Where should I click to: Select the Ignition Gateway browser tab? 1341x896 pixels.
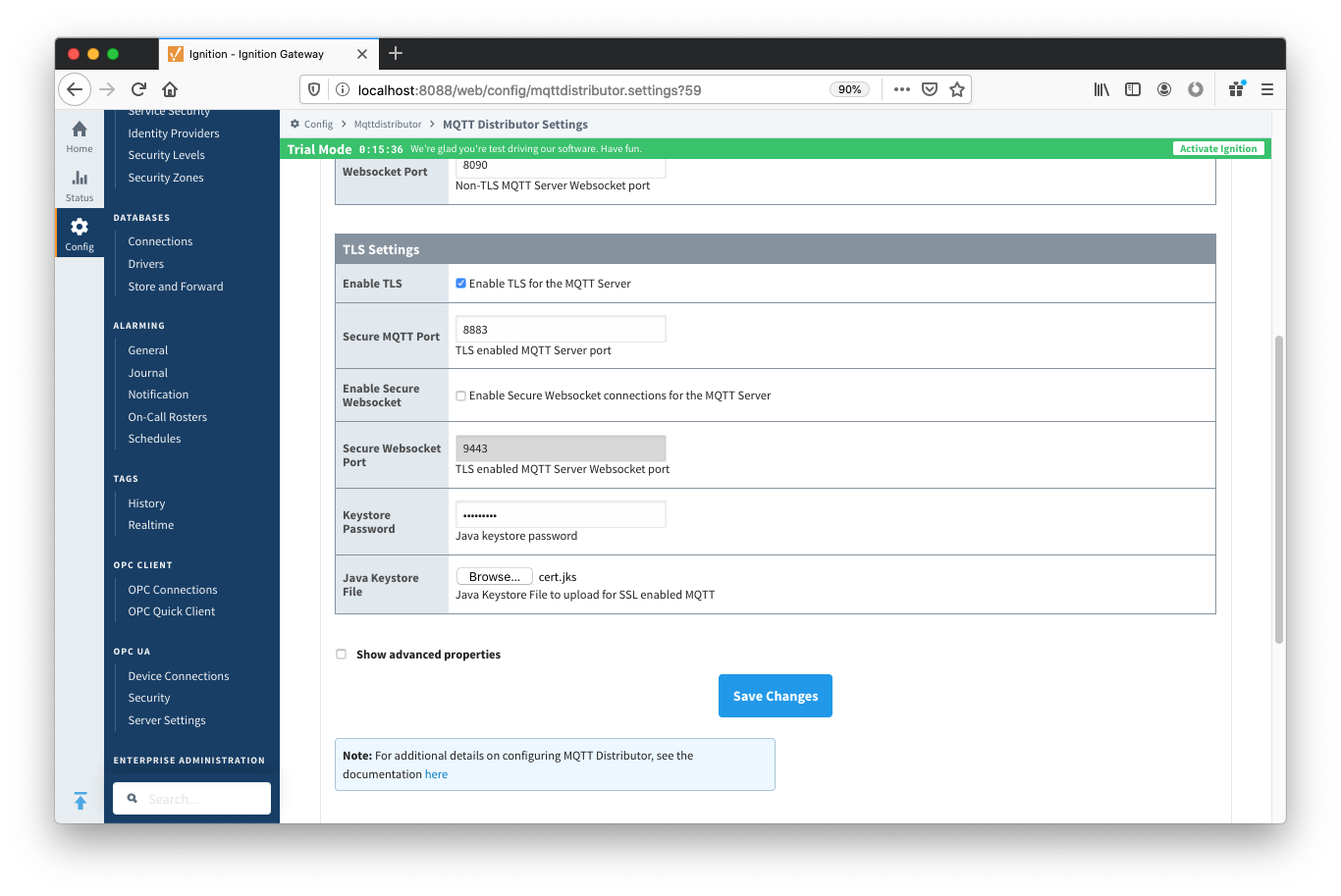click(x=267, y=54)
